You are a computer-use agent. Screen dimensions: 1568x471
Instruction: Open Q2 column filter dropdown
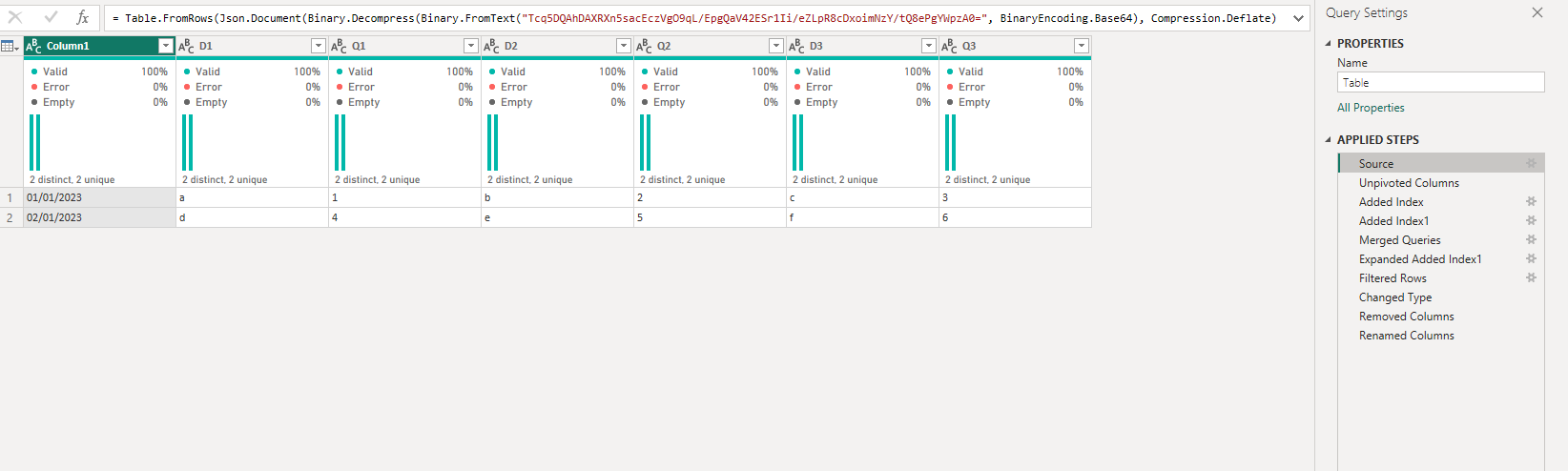(x=775, y=46)
